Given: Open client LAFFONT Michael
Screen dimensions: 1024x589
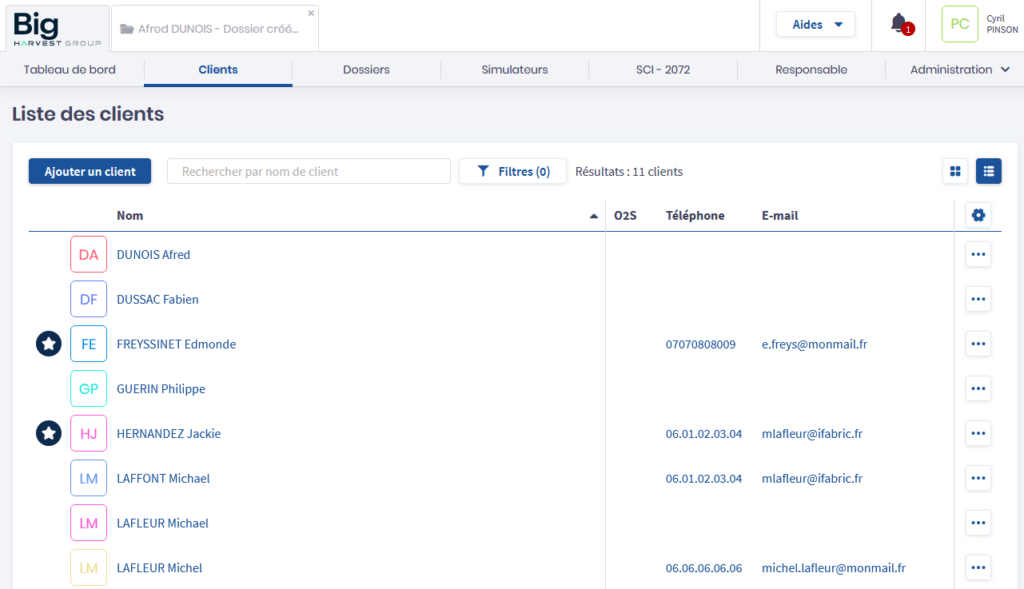Looking at the screenshot, I should 163,479.
